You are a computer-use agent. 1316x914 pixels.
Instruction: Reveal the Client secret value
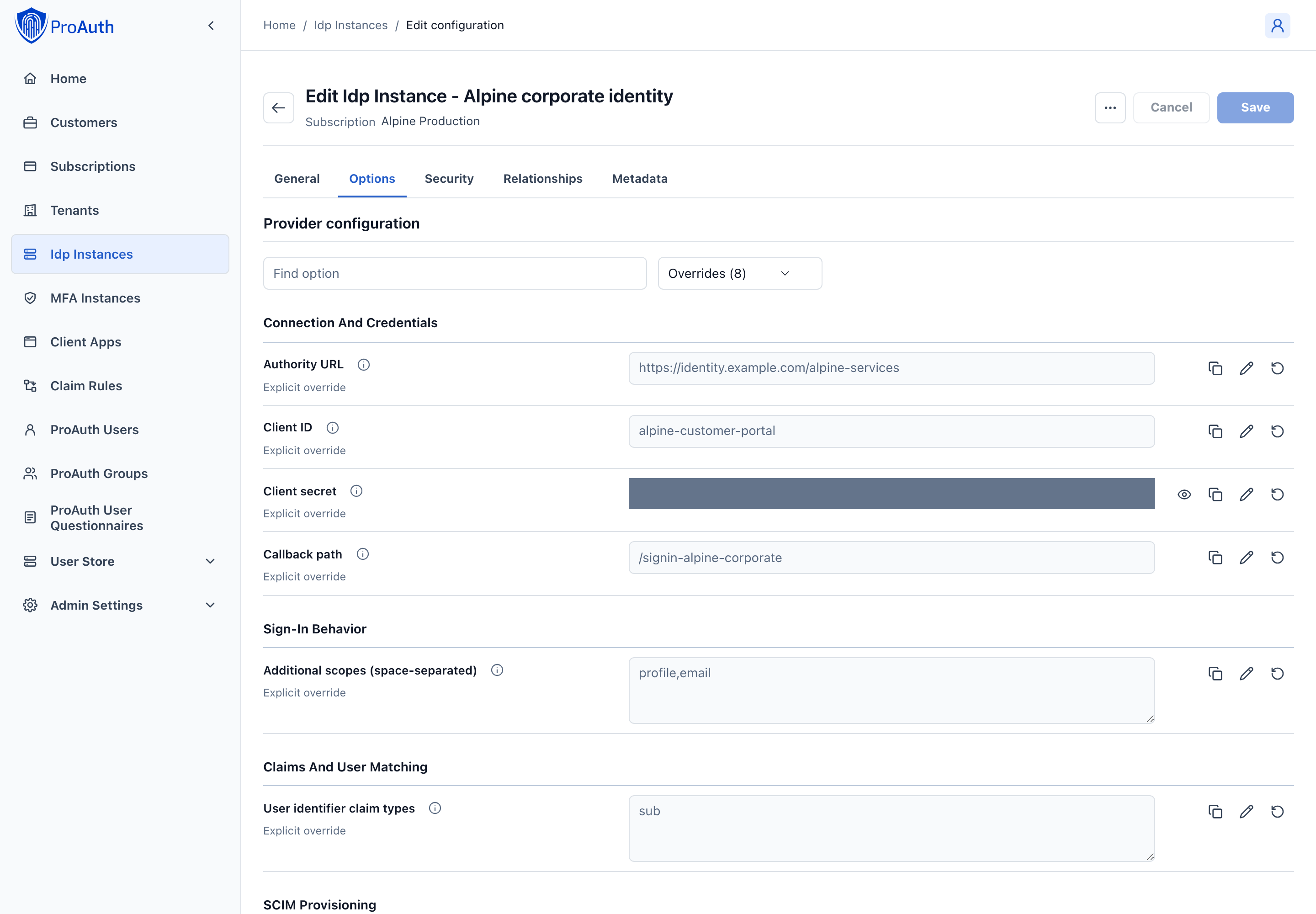1184,494
